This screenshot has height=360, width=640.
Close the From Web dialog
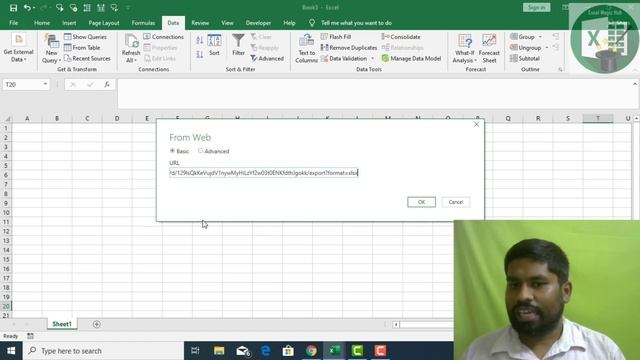coord(476,124)
